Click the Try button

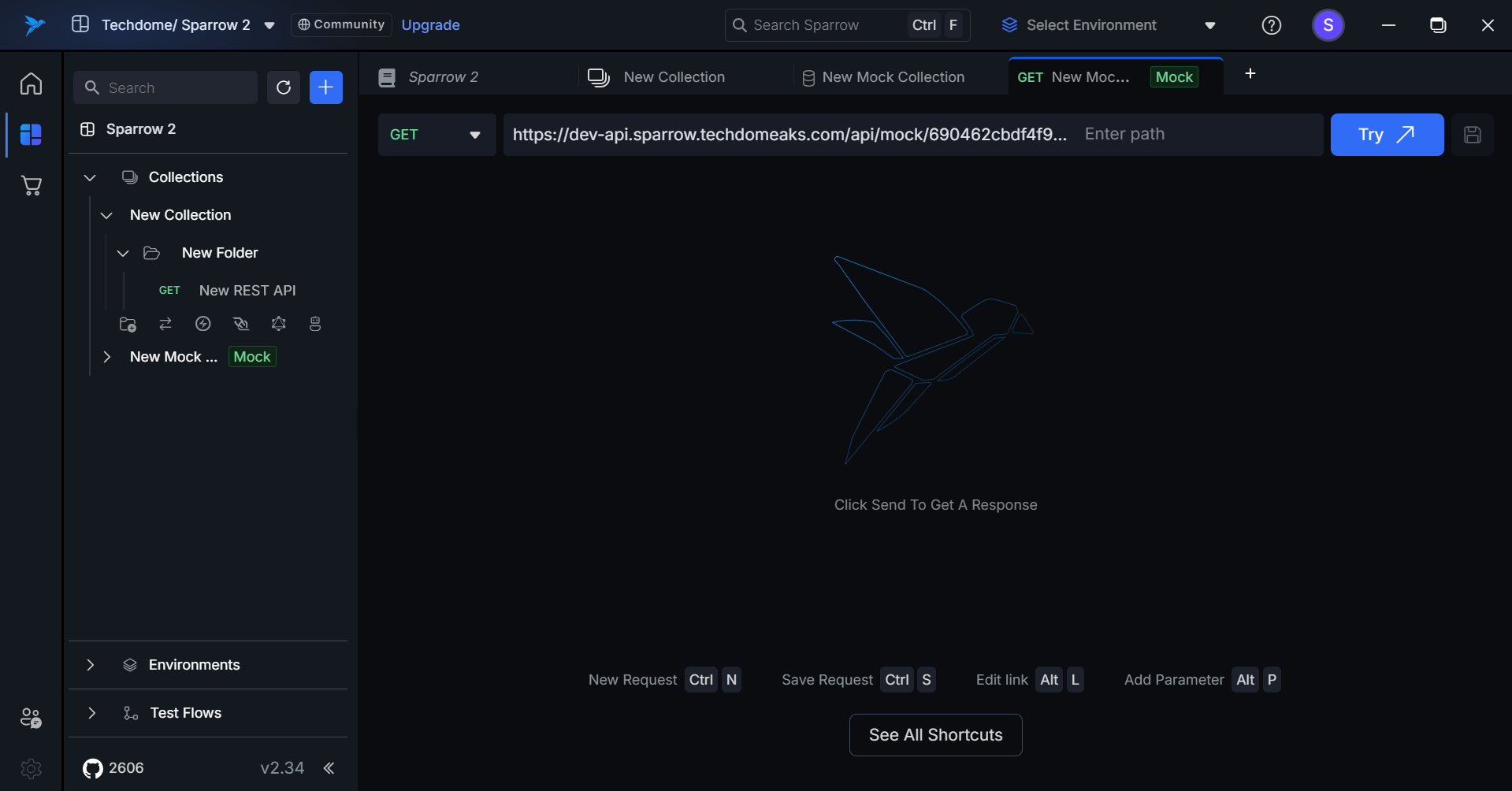(1386, 135)
